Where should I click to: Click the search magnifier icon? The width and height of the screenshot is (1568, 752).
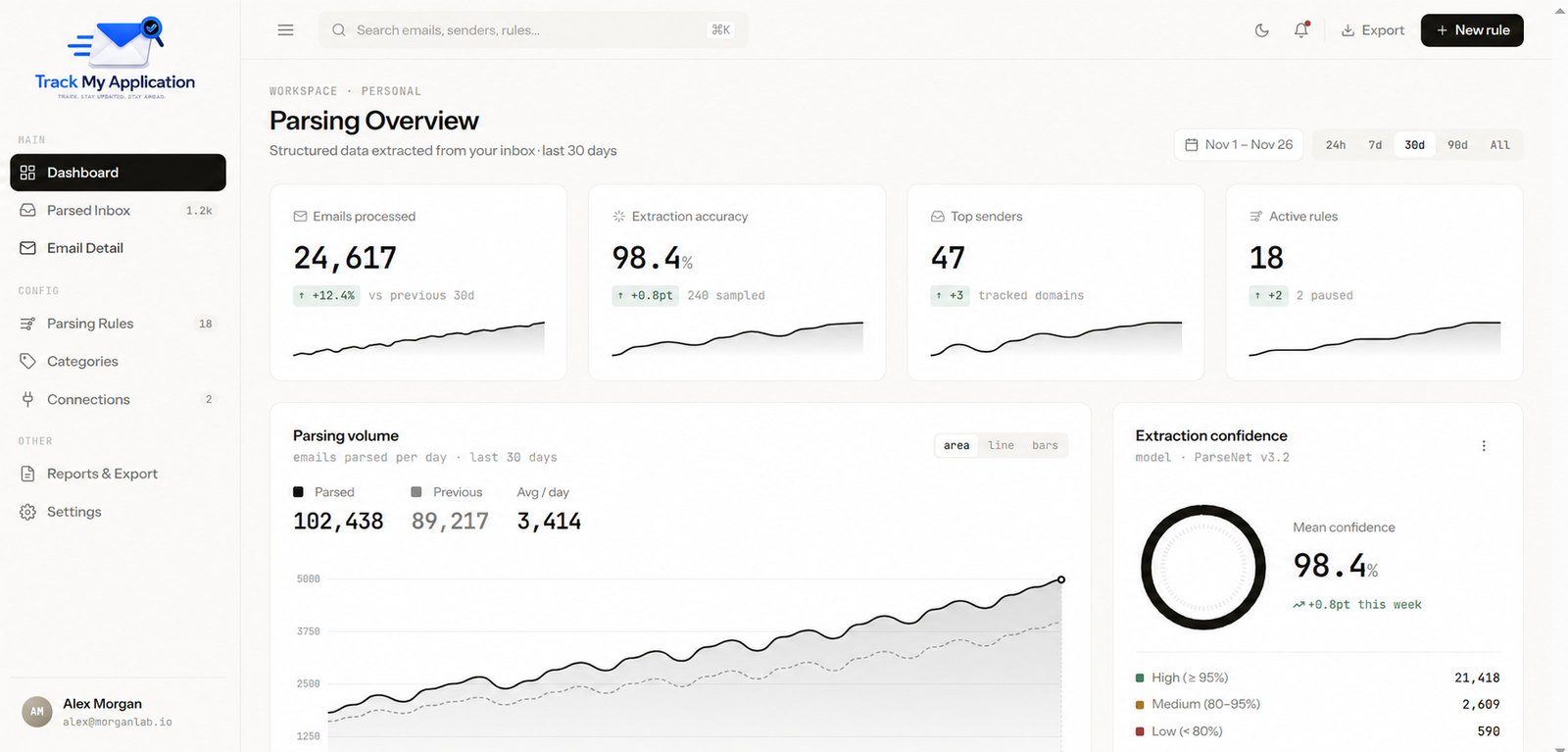(339, 30)
